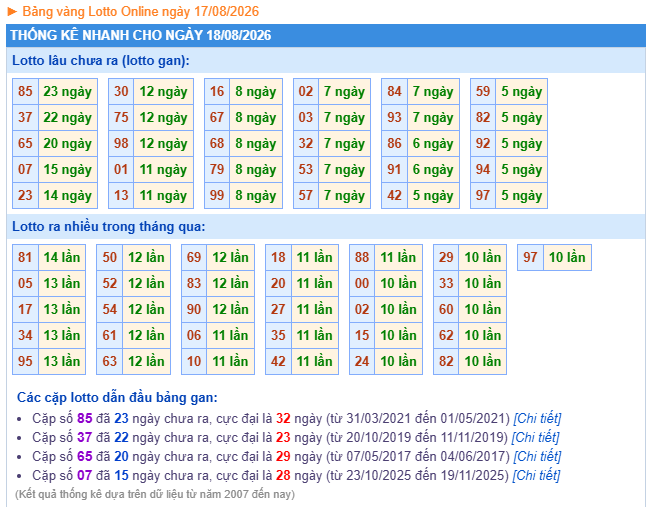Viewport: 650px width, 507px height.
Task: Select the frequent number 60
Action: [x=446, y=309]
